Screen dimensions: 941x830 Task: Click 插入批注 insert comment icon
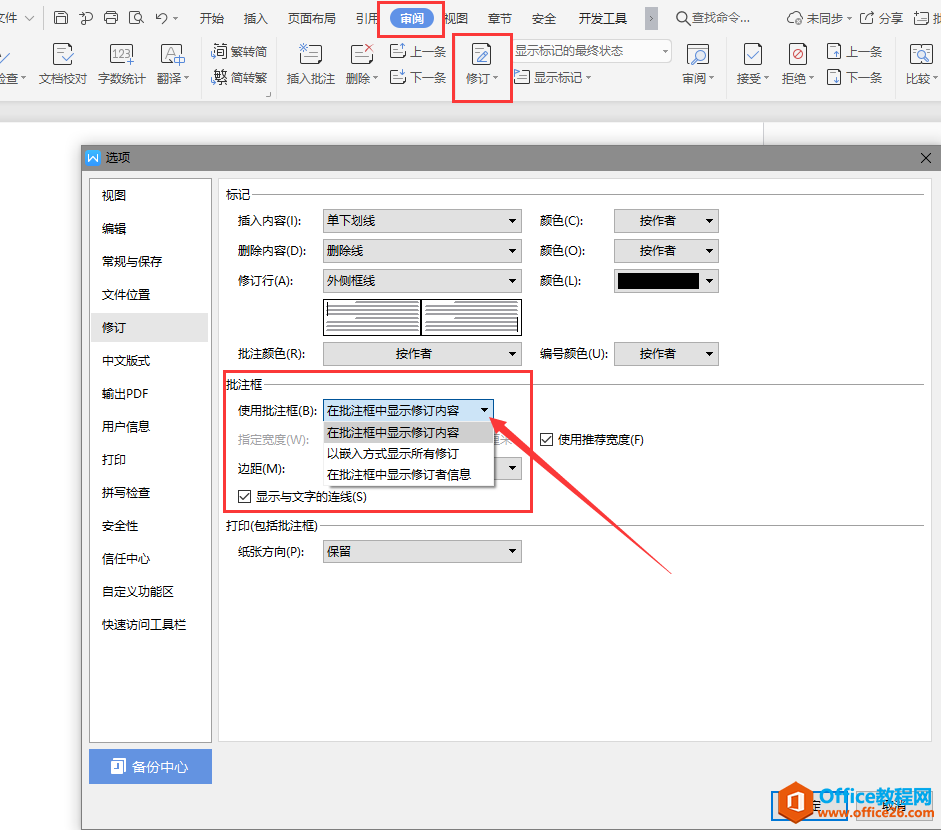point(311,64)
